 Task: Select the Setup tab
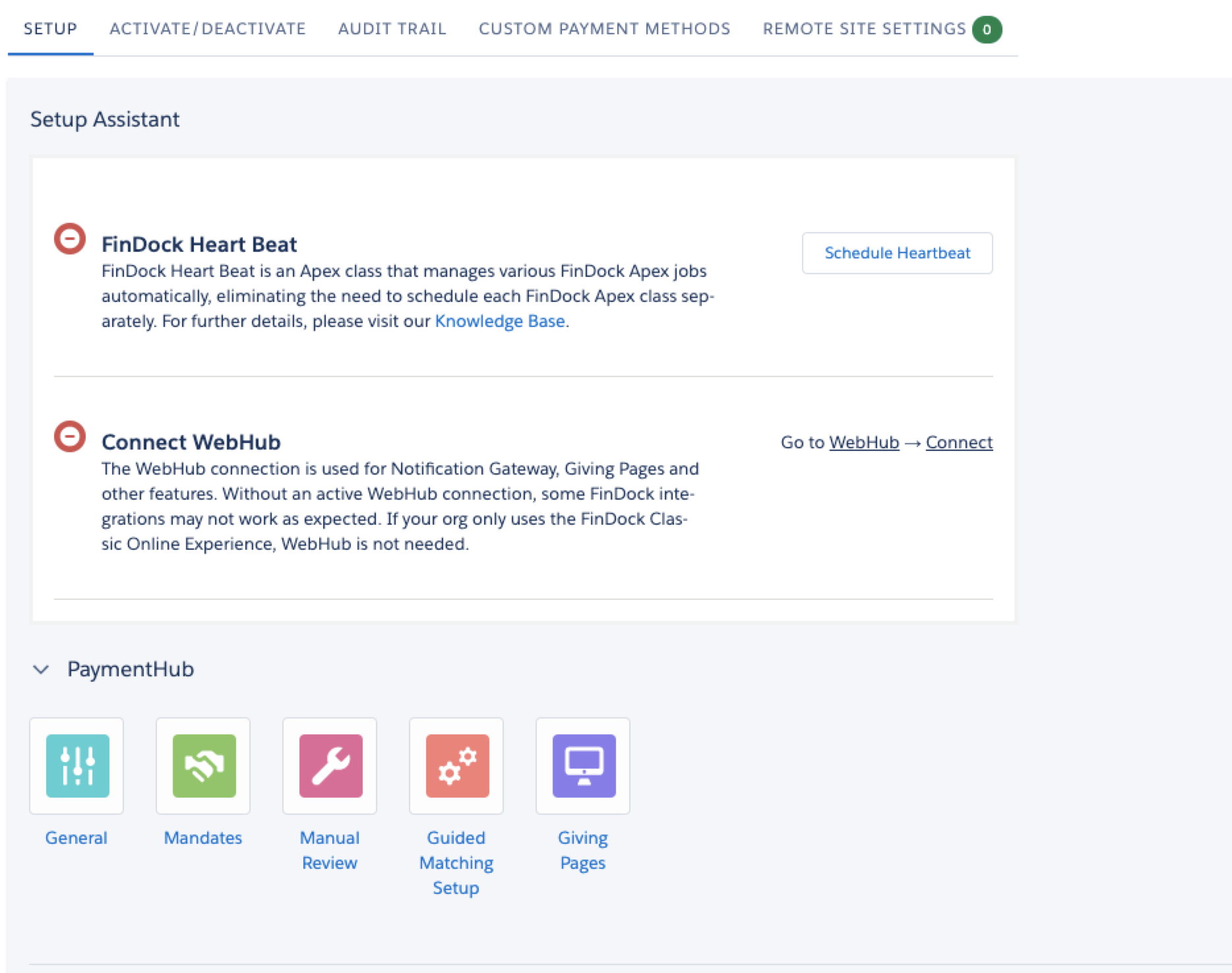(49, 28)
